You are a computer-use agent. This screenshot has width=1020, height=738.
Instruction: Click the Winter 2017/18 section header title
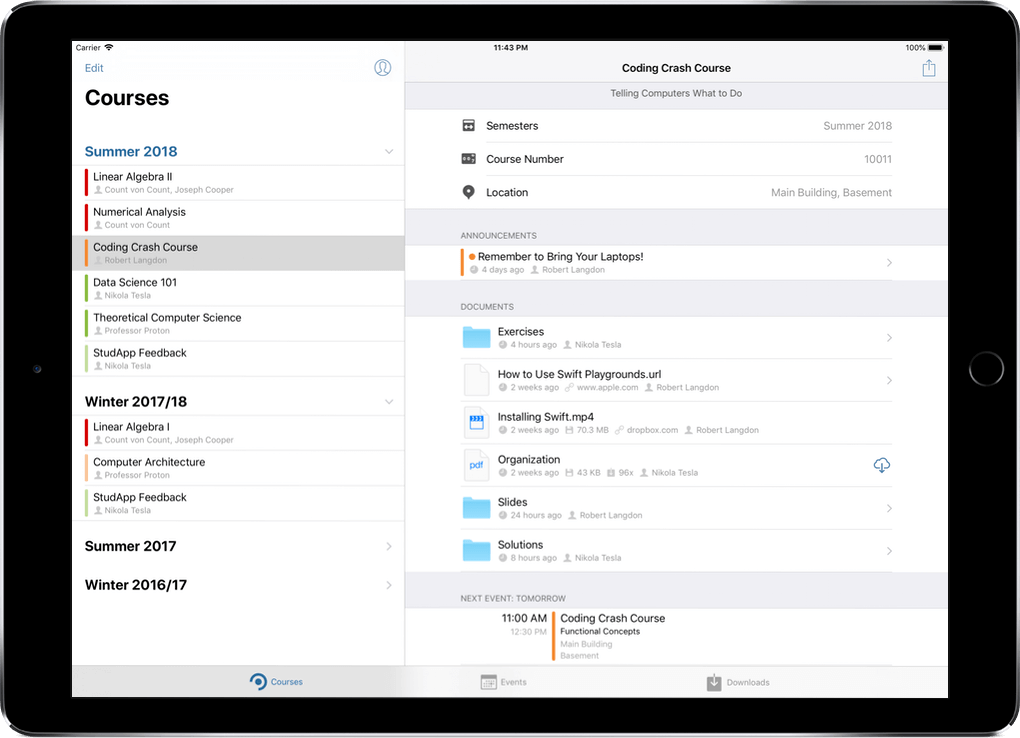click(136, 402)
